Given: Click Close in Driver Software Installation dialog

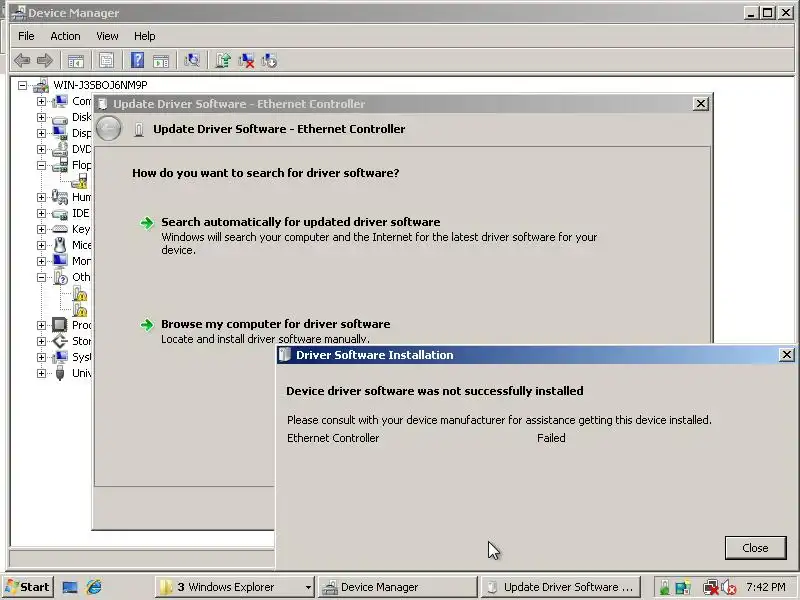Looking at the screenshot, I should click(755, 547).
